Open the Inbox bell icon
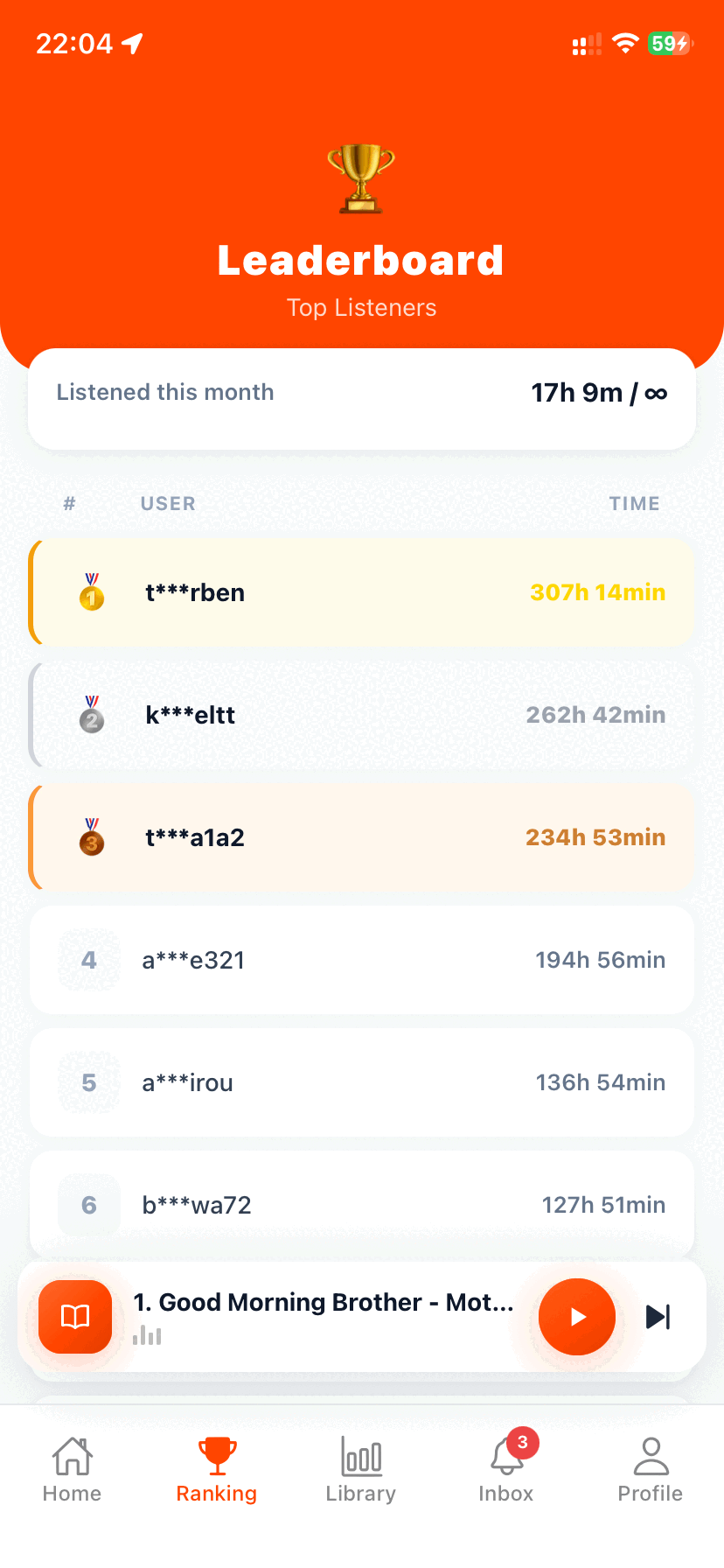Screen dimensions: 724x1568 click(x=506, y=1456)
